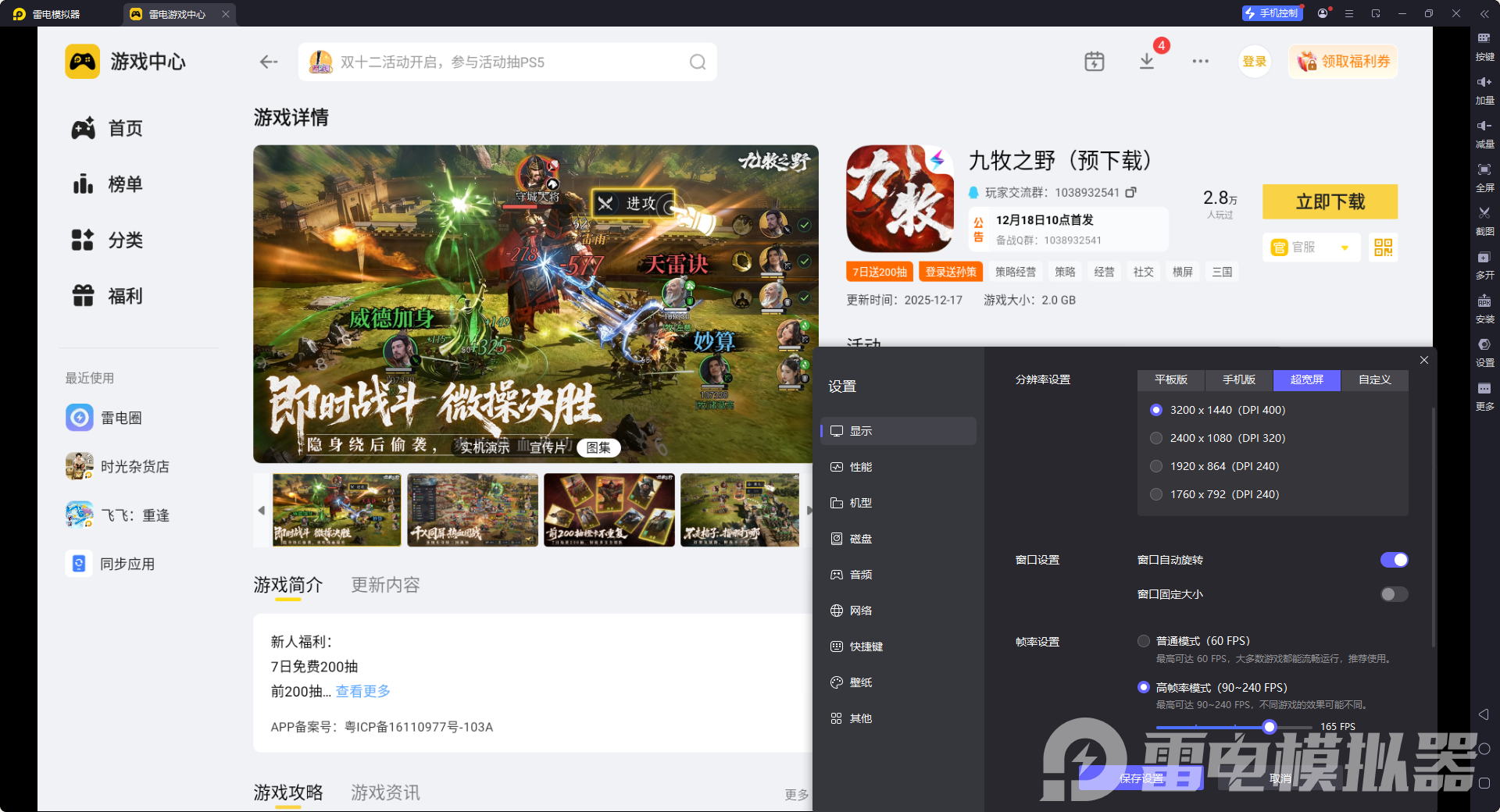The width and height of the screenshot is (1500, 812).
Task: Open the 性能 settings section
Action: 861,467
